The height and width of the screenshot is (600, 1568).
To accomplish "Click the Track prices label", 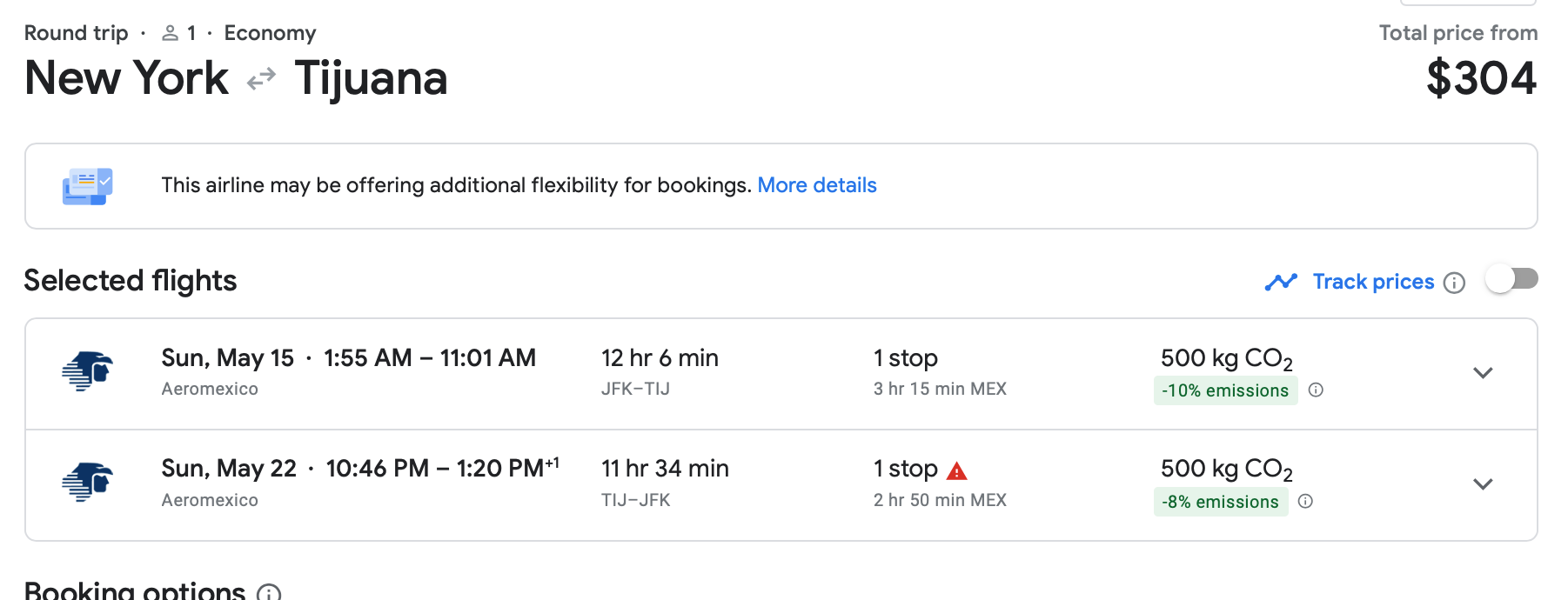I will tap(1373, 282).
